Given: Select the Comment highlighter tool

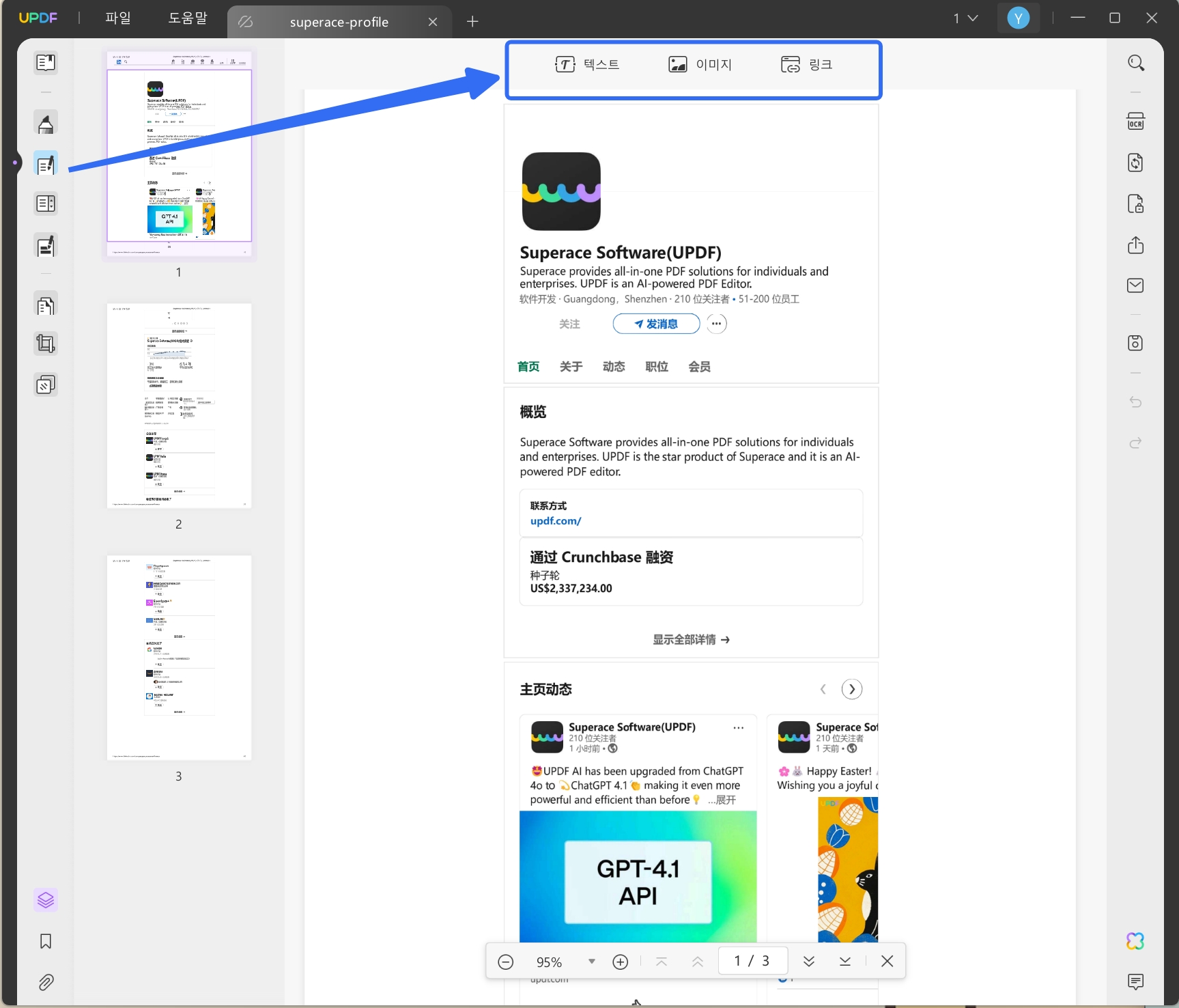Looking at the screenshot, I should (46, 124).
